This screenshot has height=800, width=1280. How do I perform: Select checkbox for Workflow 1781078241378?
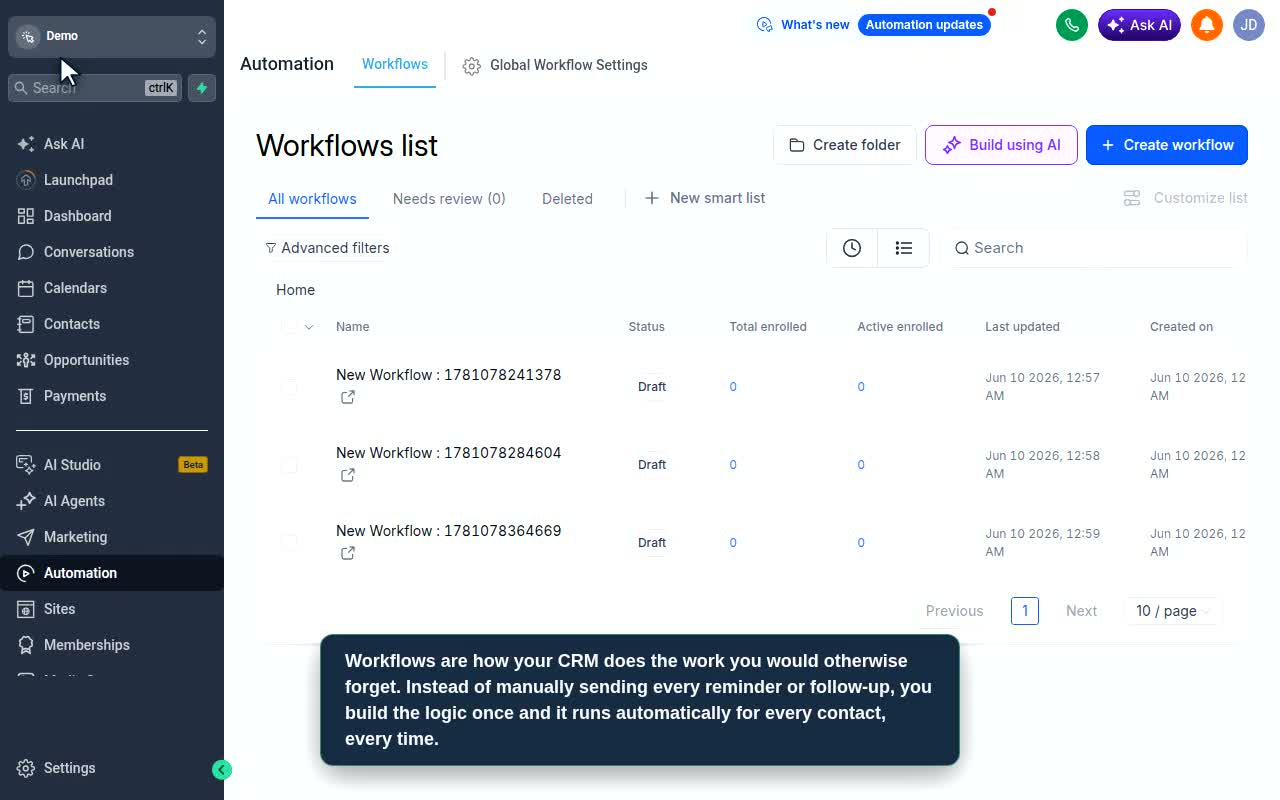(x=289, y=387)
